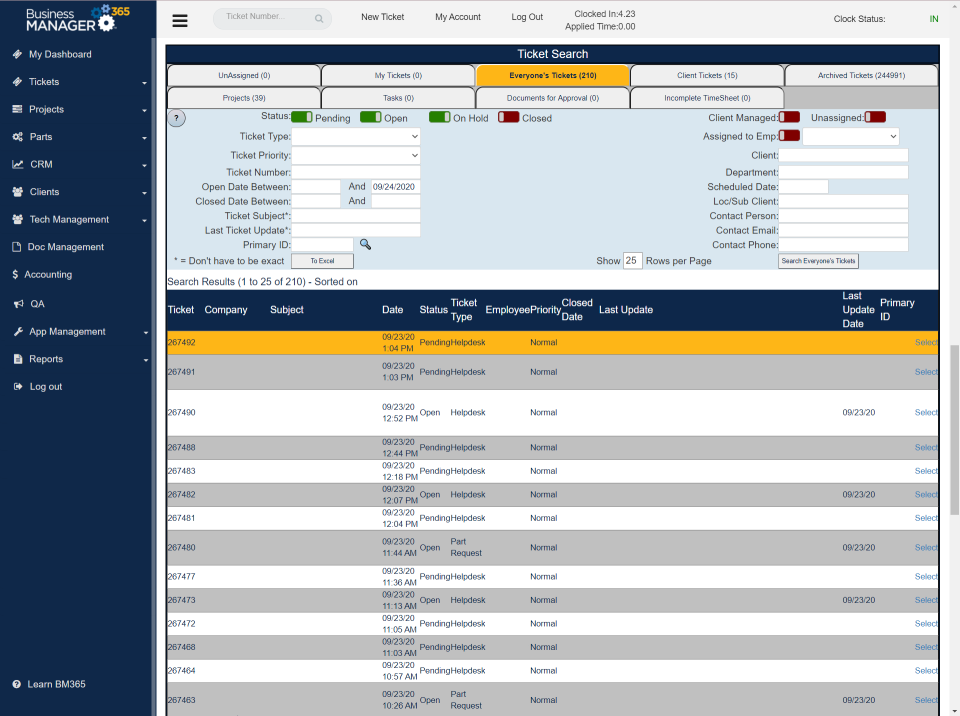Open the Ticket Type dropdown
The image size is (960, 716).
[x=356, y=136]
